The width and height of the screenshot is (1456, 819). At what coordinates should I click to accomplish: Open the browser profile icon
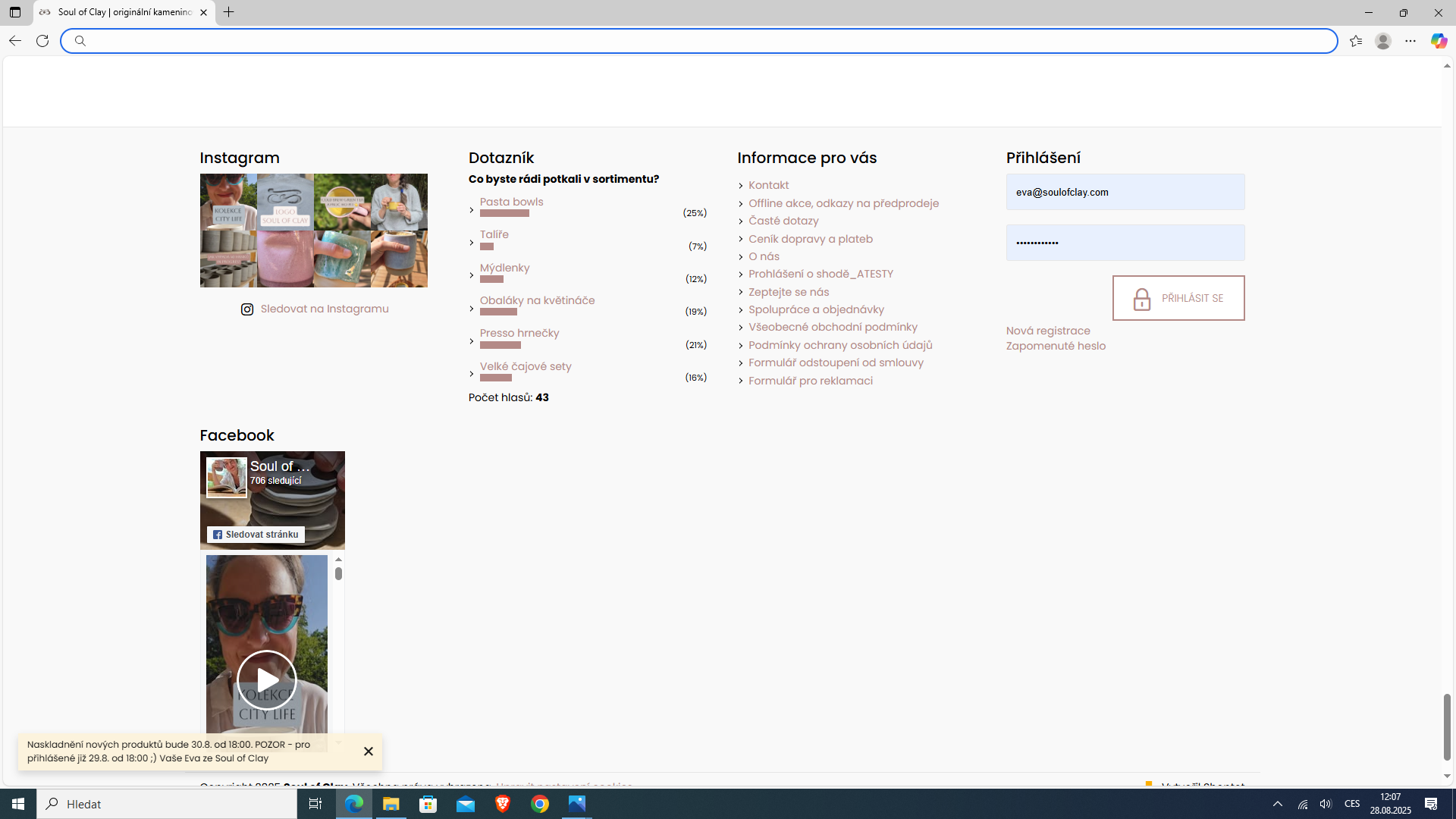pyautogui.click(x=1383, y=41)
